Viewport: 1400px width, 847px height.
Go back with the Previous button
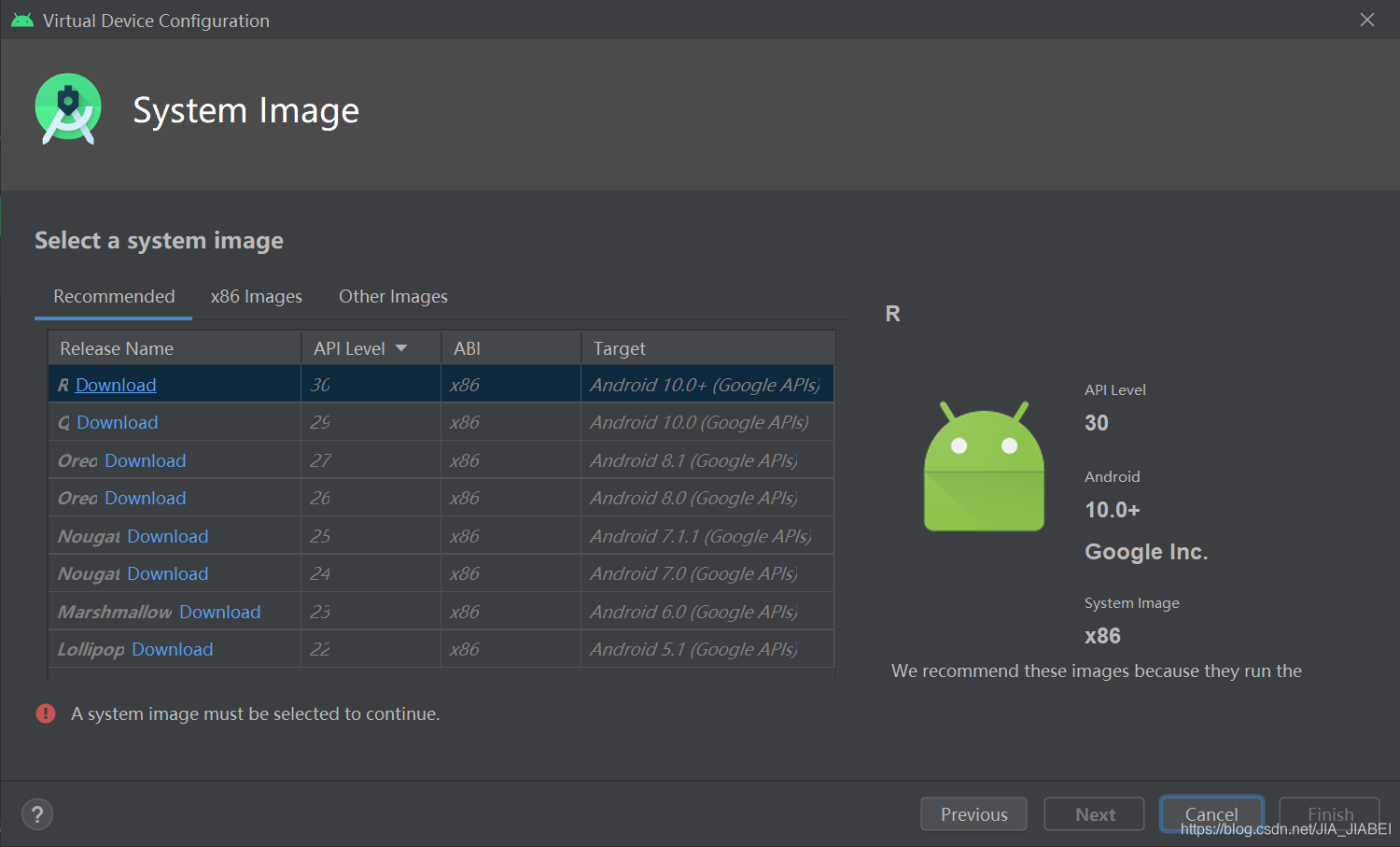973,814
